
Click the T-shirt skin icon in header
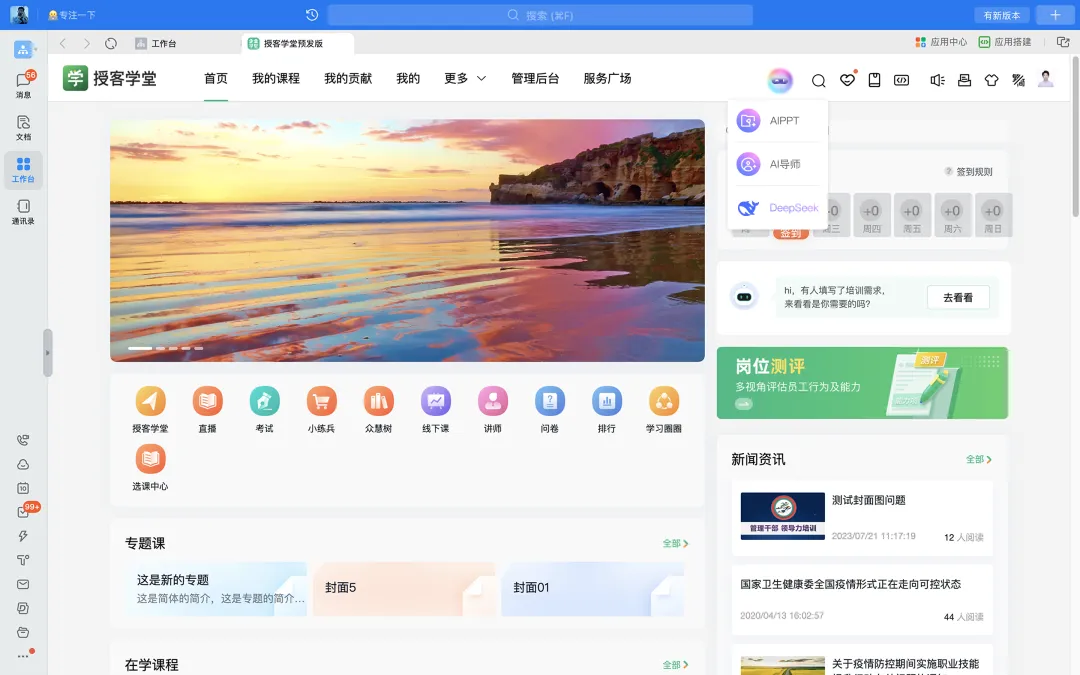click(x=991, y=81)
